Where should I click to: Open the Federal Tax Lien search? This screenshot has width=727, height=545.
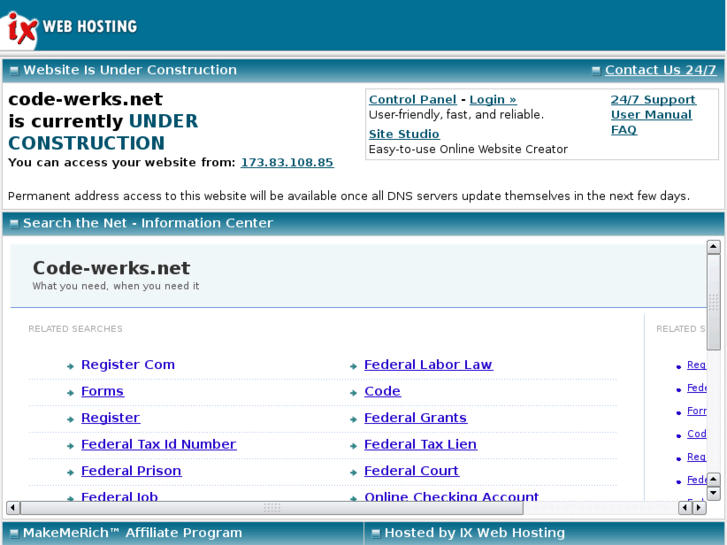click(x=420, y=444)
